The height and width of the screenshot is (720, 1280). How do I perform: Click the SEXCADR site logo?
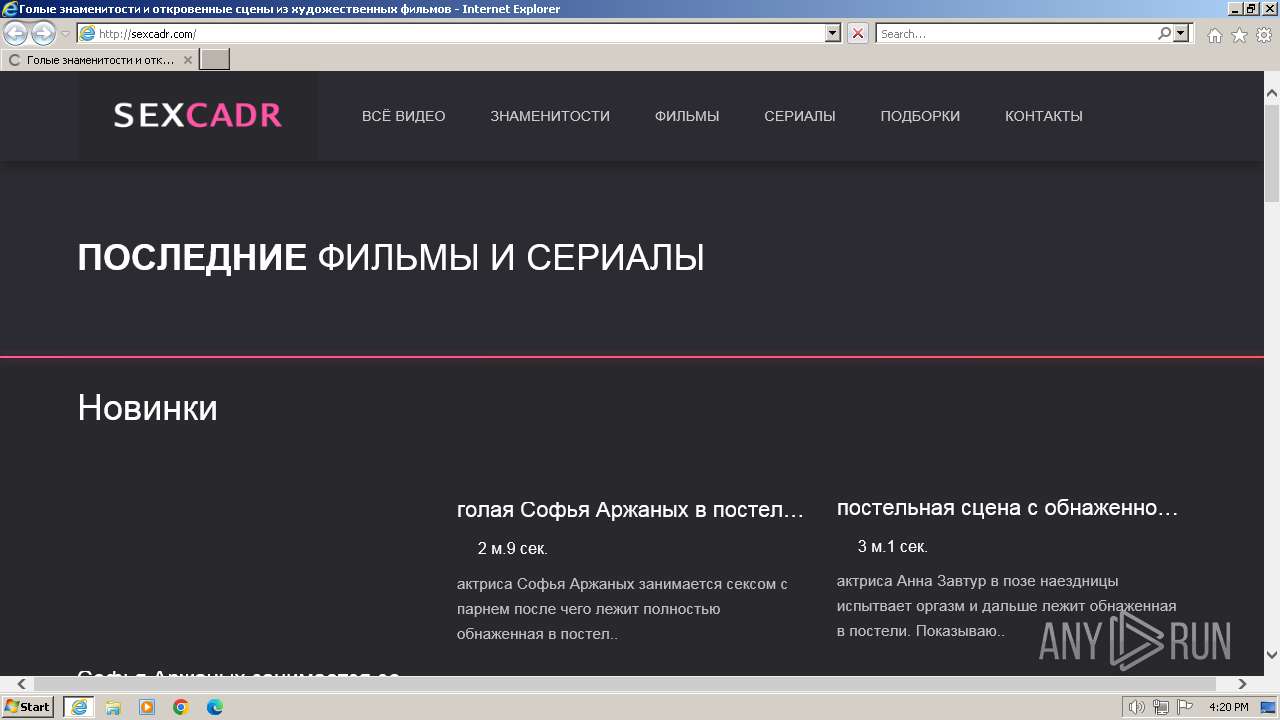[198, 116]
